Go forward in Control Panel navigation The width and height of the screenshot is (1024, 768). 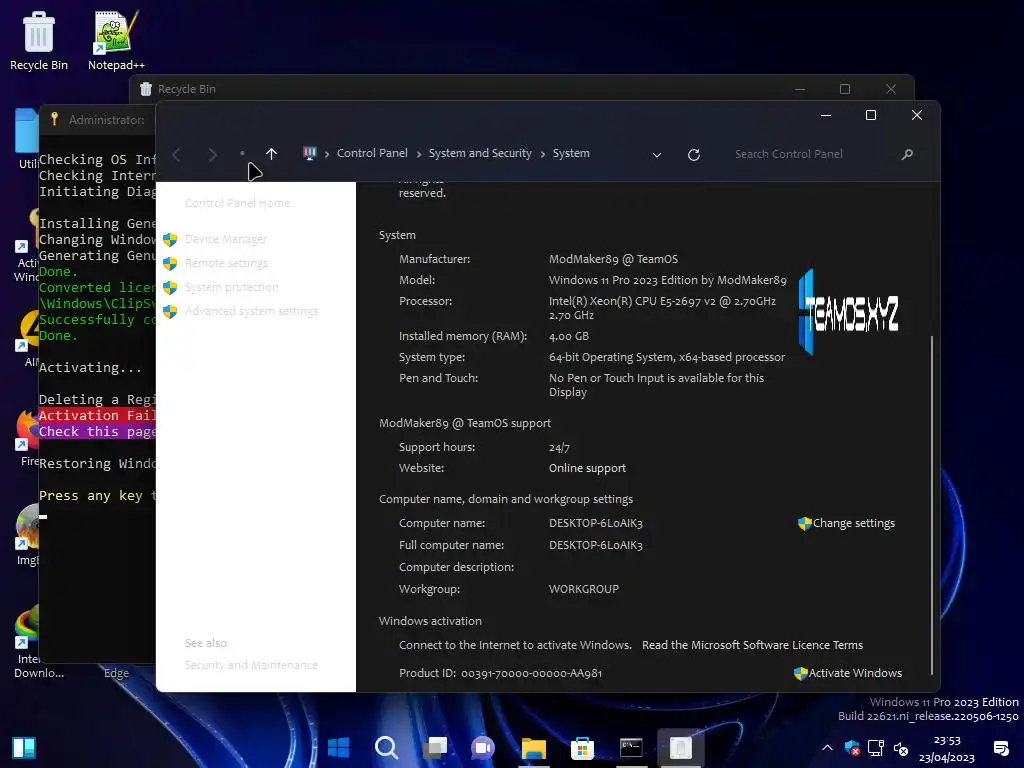click(212, 155)
